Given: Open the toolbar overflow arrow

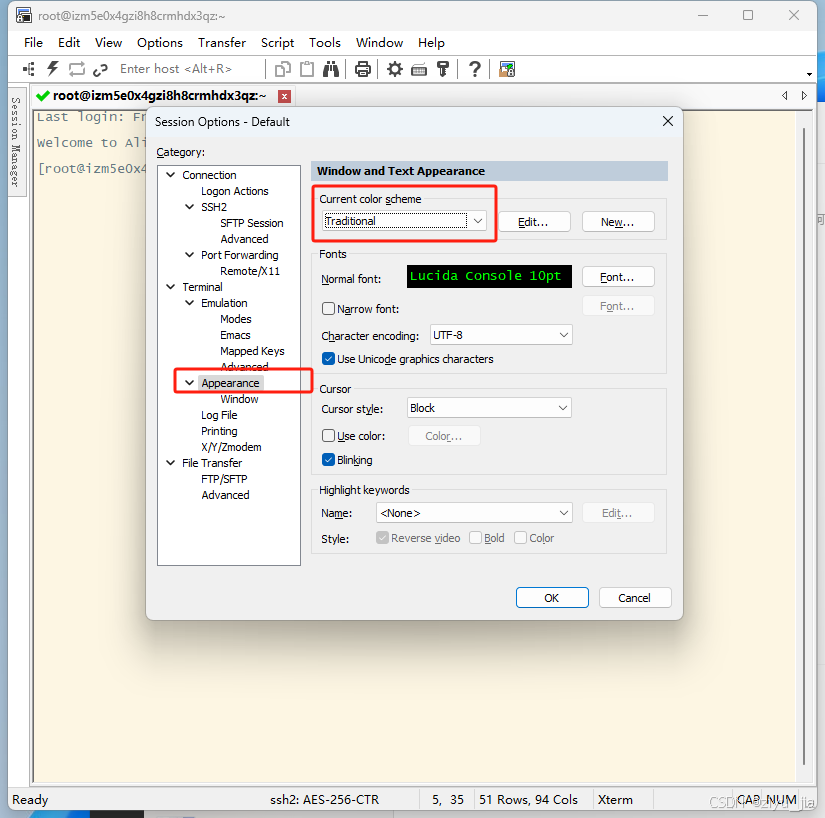Looking at the screenshot, I should click(809, 74).
